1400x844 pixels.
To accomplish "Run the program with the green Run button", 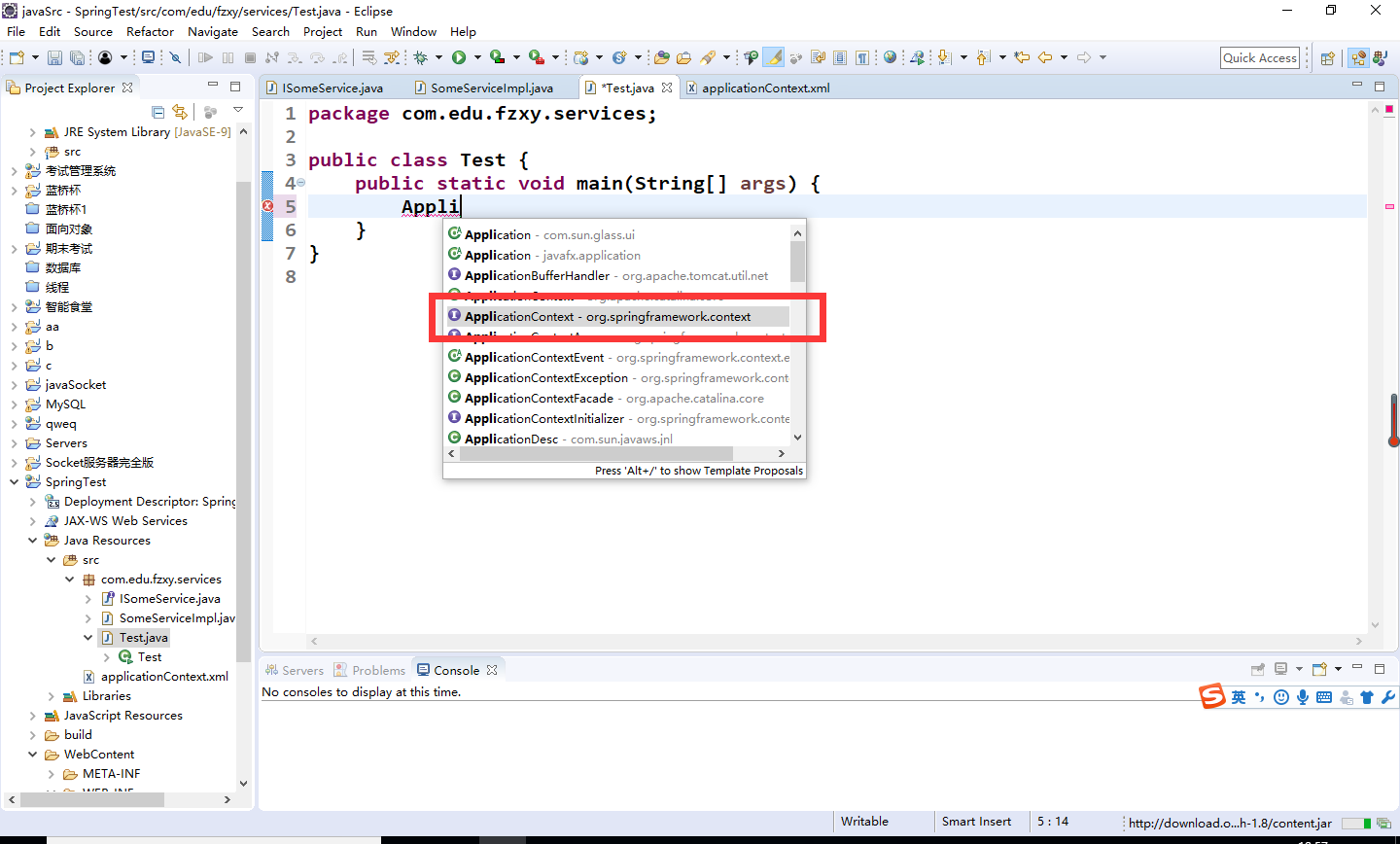I will coord(459,58).
